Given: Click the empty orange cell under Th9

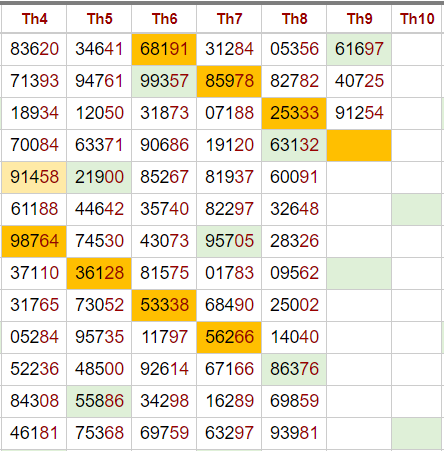Looking at the screenshot, I should (x=359, y=145).
